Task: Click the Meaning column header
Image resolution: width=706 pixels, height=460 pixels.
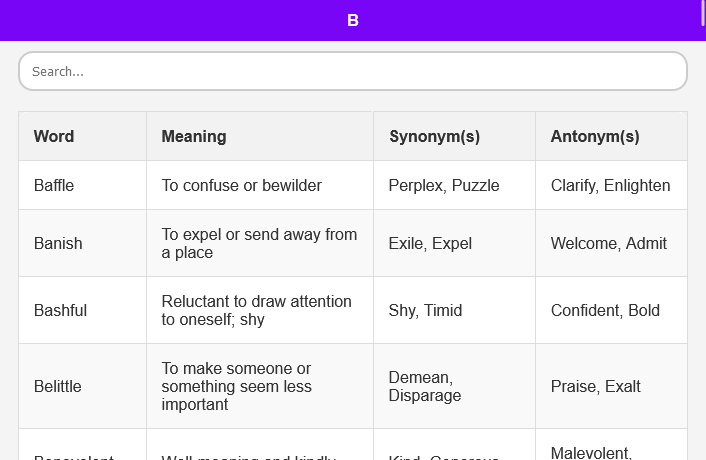Action: (194, 136)
